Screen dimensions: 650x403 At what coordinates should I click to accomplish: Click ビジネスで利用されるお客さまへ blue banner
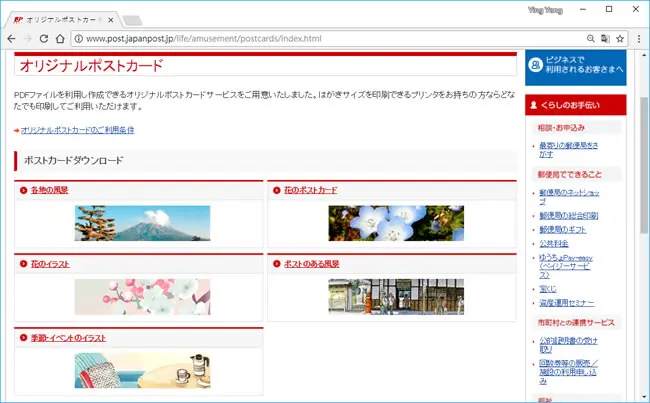coord(575,68)
